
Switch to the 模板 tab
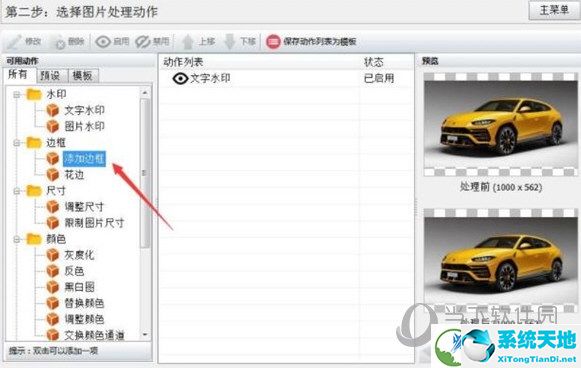83,76
